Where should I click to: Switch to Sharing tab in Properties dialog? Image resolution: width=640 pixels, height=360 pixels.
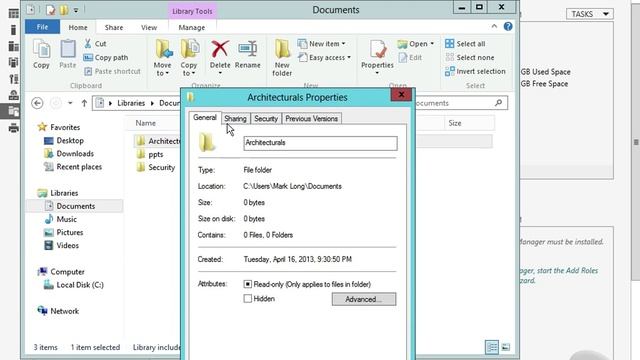tap(235, 119)
